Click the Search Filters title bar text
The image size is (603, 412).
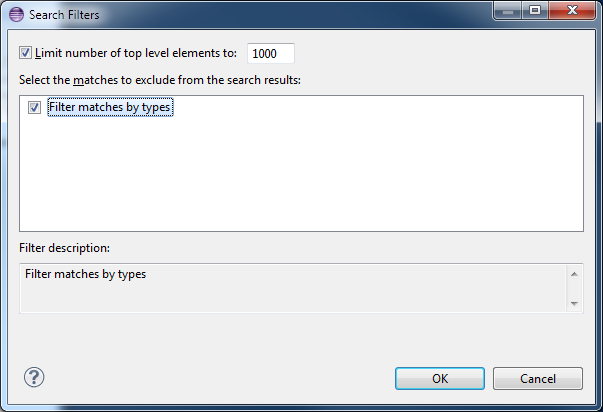(64, 15)
